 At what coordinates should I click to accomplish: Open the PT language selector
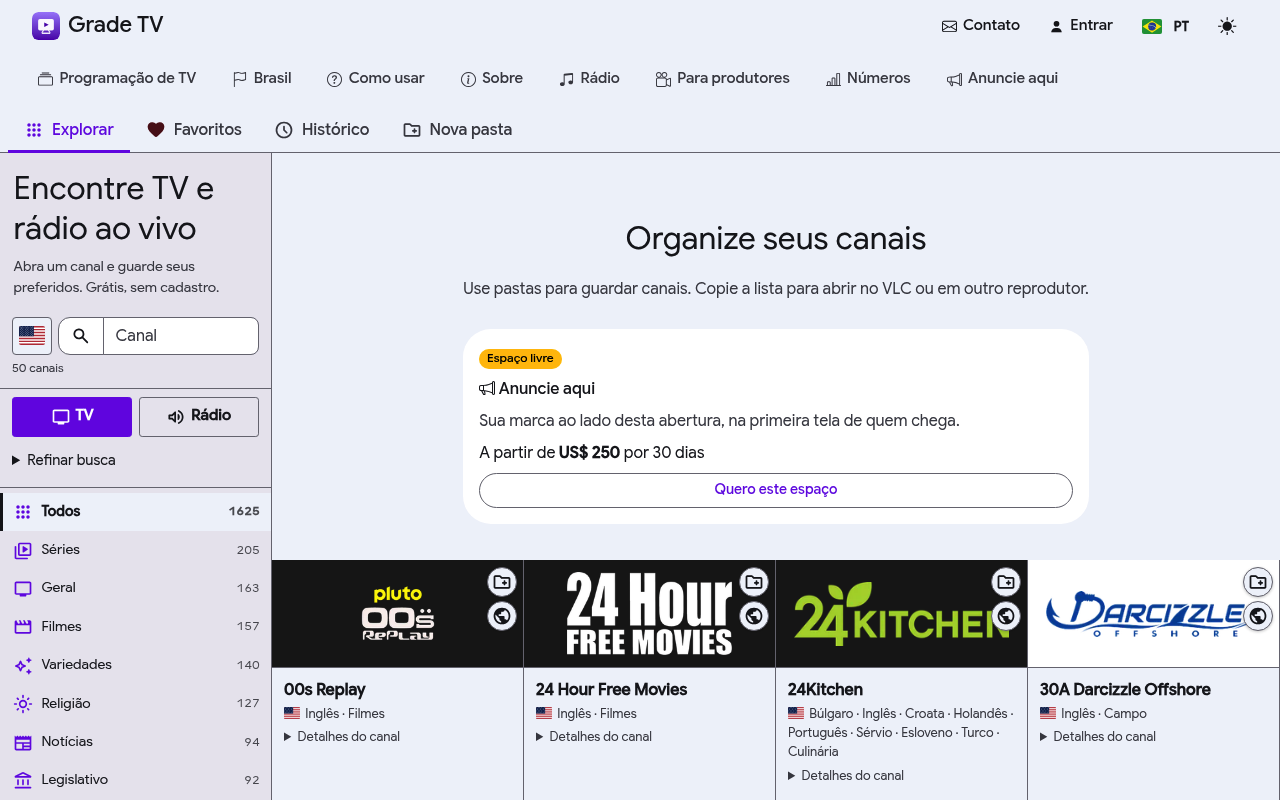[1166, 26]
